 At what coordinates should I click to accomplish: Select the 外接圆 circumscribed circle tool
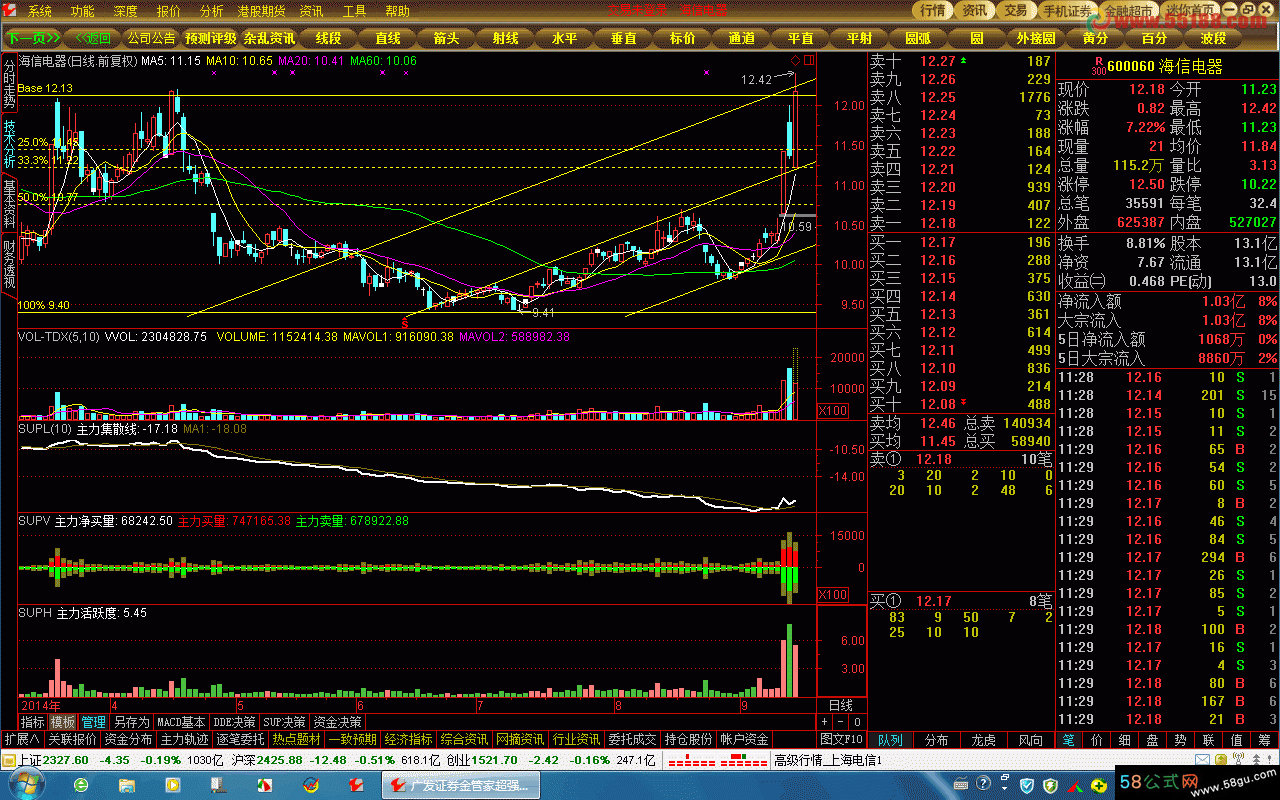pos(1037,39)
